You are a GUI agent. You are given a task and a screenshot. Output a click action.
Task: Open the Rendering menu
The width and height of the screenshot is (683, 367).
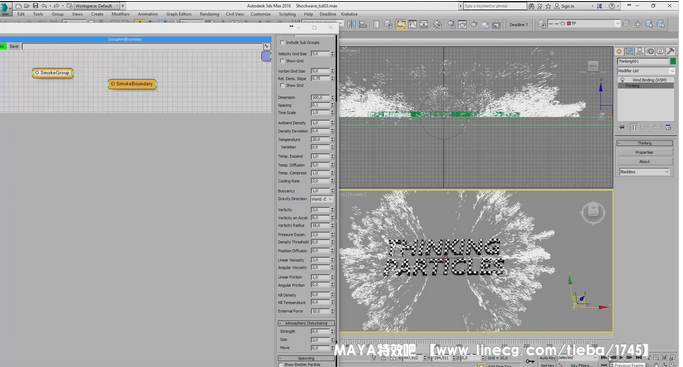click(209, 14)
